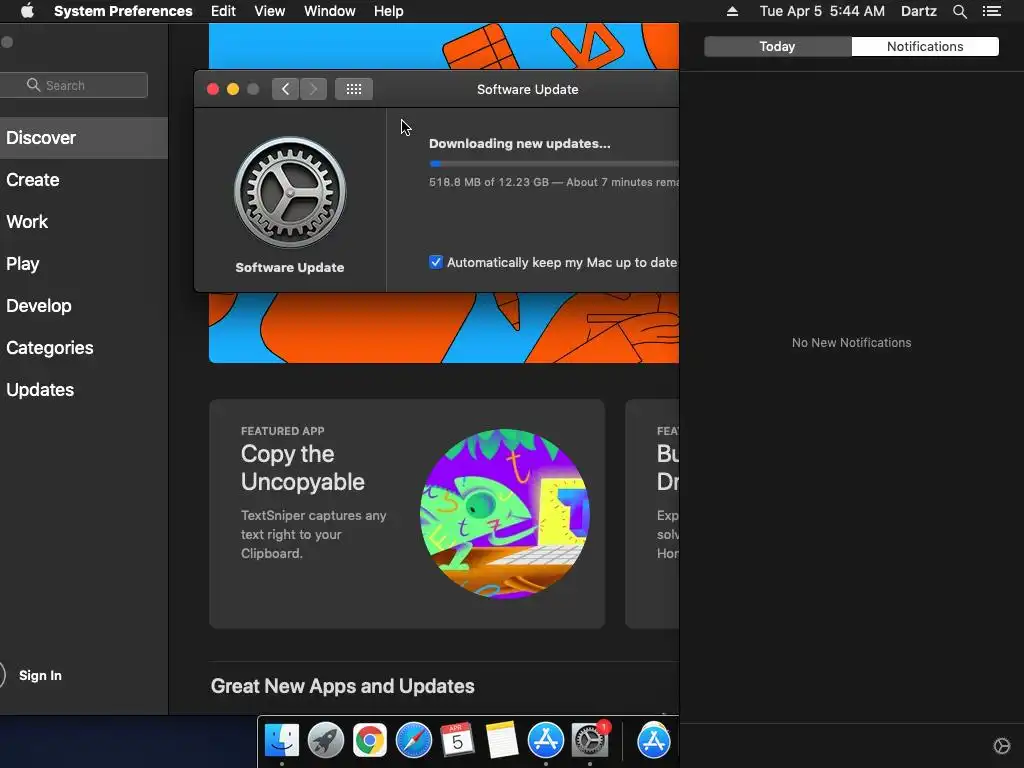Open Finder from the Dock
Screen dimensions: 1024x768
pyautogui.click(x=282, y=741)
